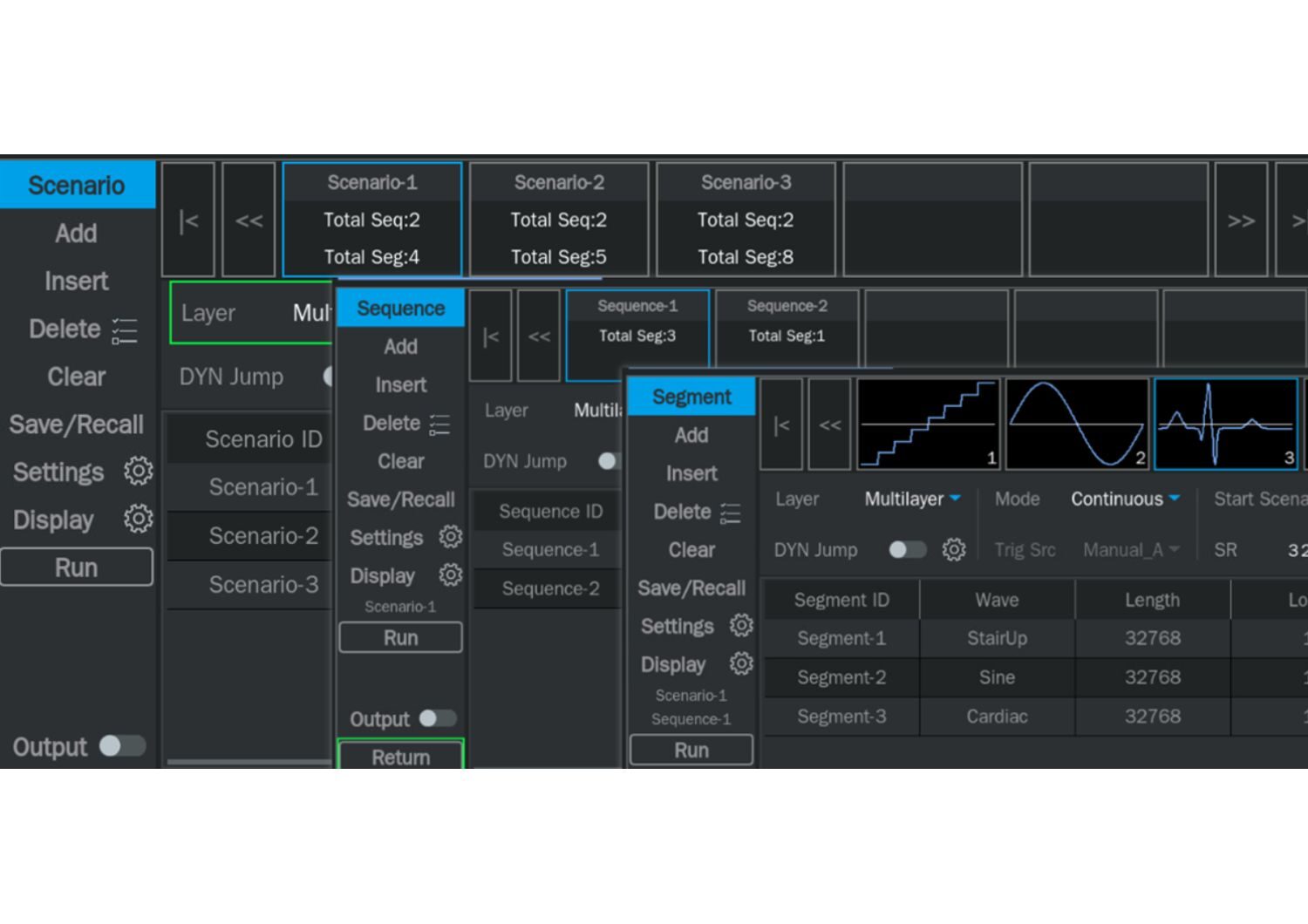Select the Scenario-3 card with Total Seg:8
This screenshot has height=924, width=1308.
pos(746,220)
